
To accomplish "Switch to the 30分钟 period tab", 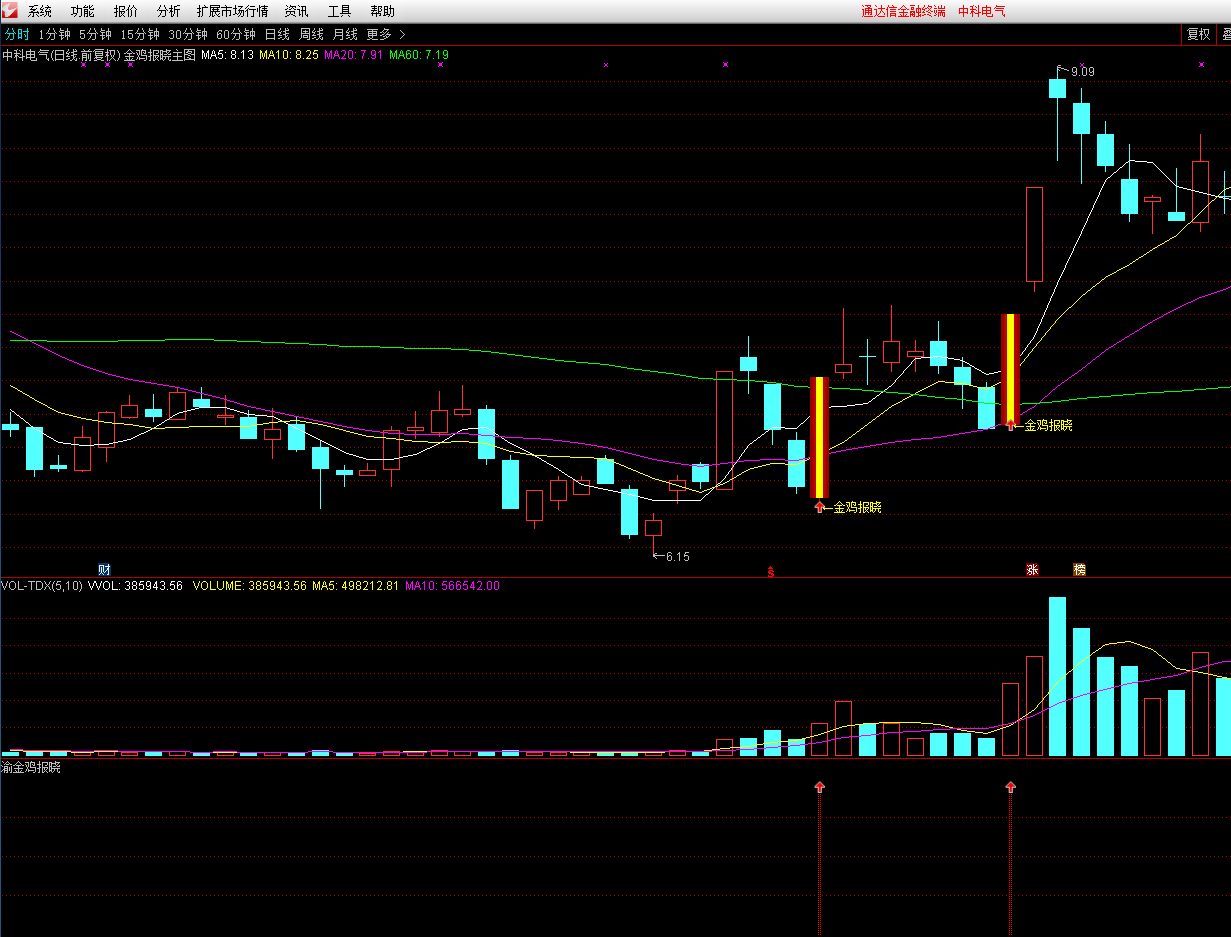I will [x=188, y=34].
